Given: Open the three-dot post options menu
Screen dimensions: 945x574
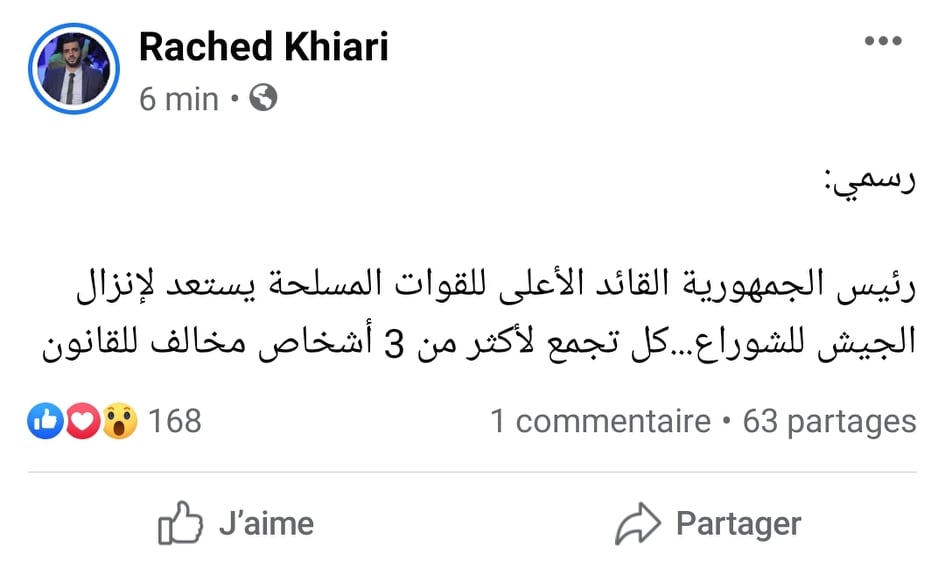Looking at the screenshot, I should (x=883, y=42).
